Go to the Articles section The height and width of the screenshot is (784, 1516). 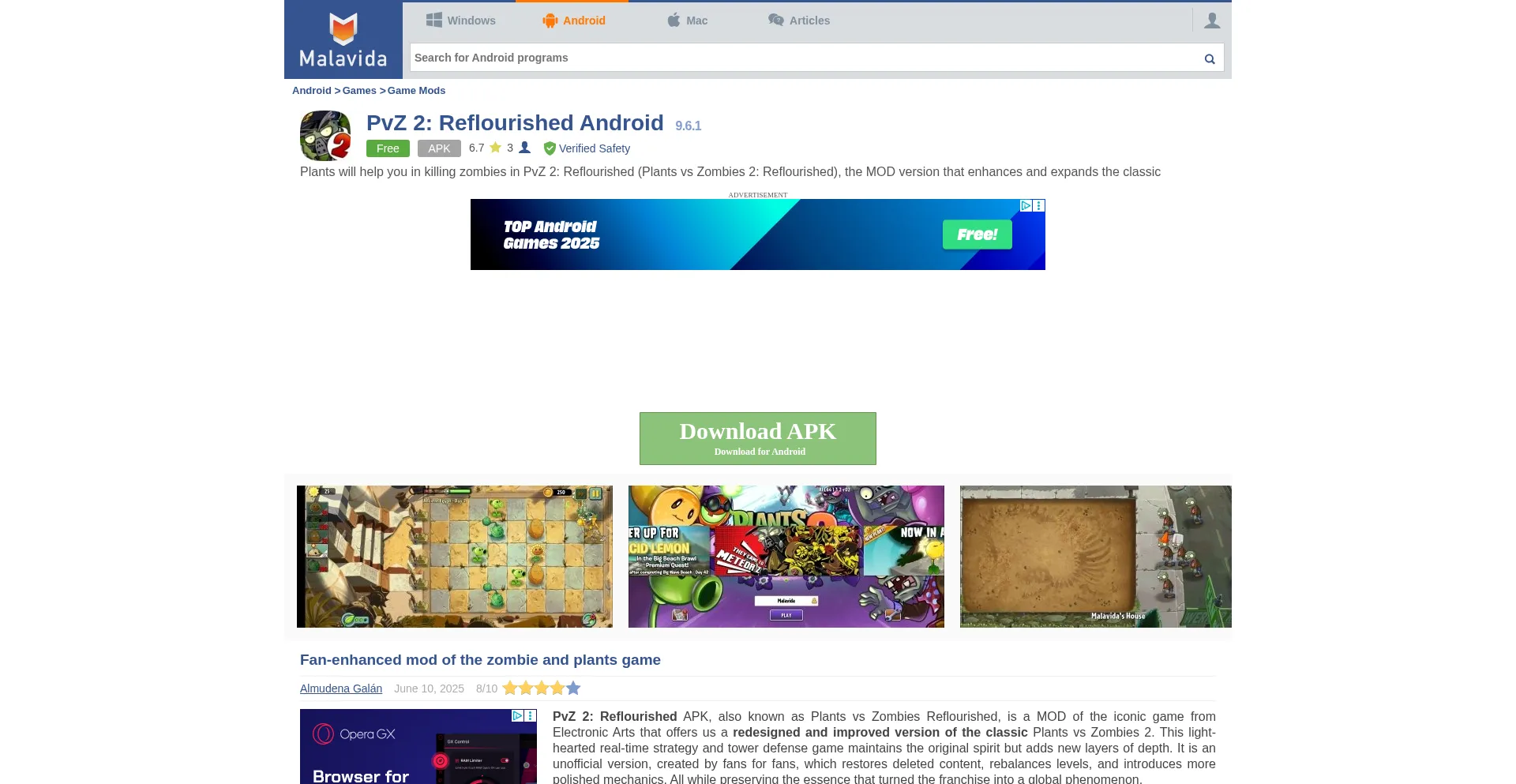799,21
